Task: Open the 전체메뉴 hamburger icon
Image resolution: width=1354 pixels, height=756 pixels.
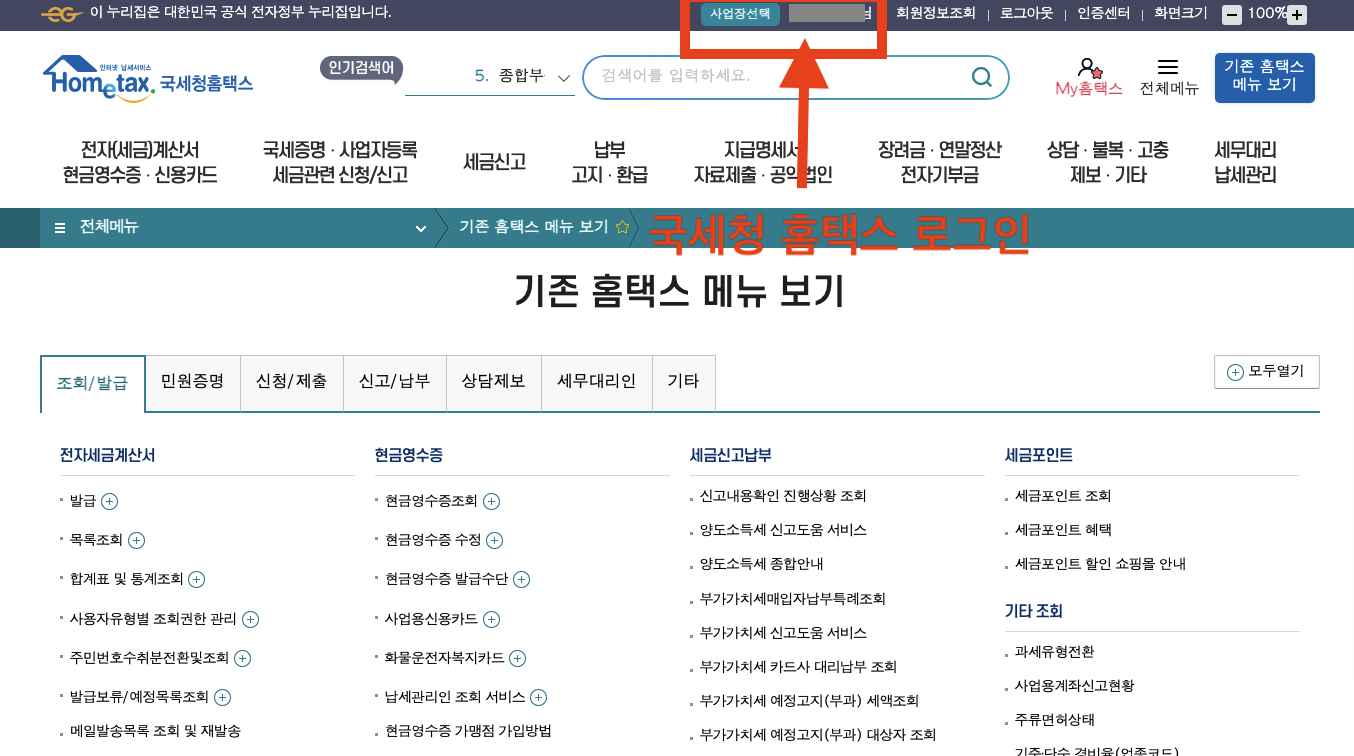Action: (x=1168, y=67)
